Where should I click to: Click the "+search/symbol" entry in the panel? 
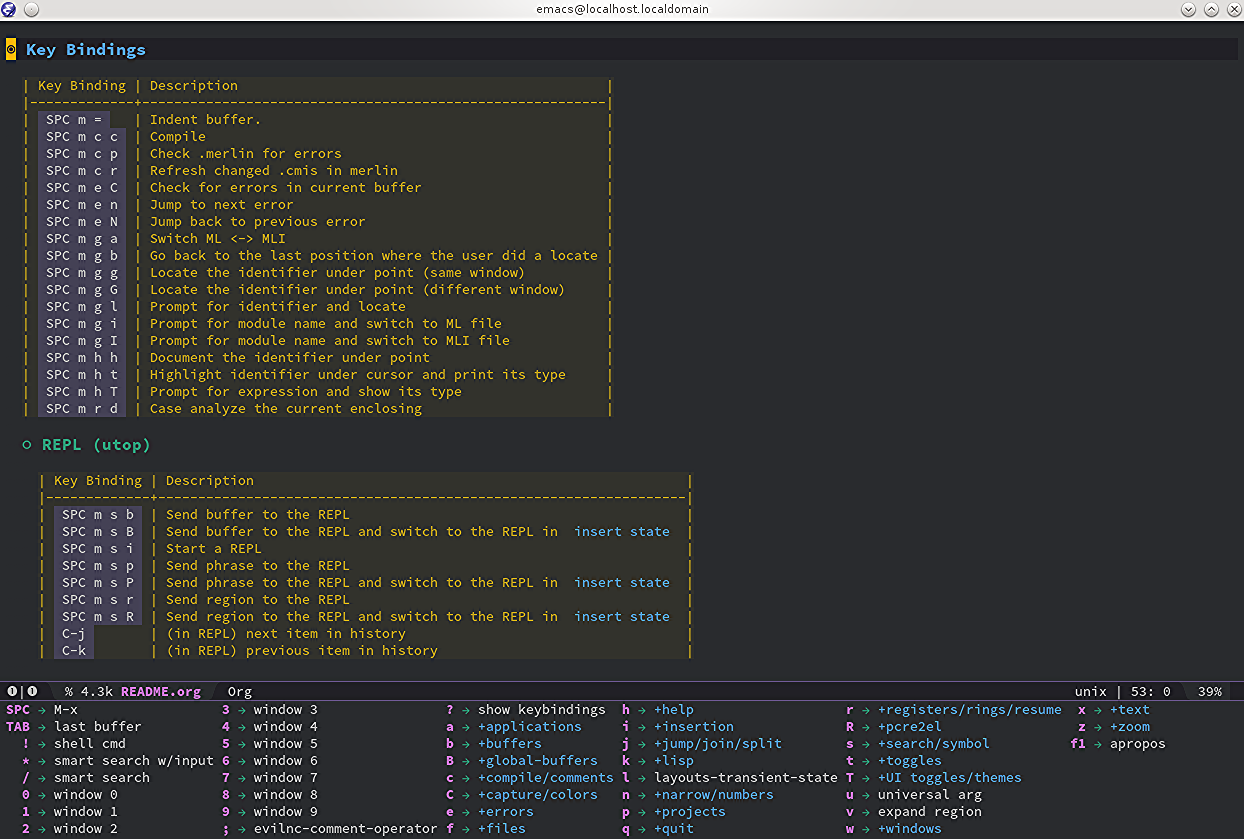[x=933, y=743]
